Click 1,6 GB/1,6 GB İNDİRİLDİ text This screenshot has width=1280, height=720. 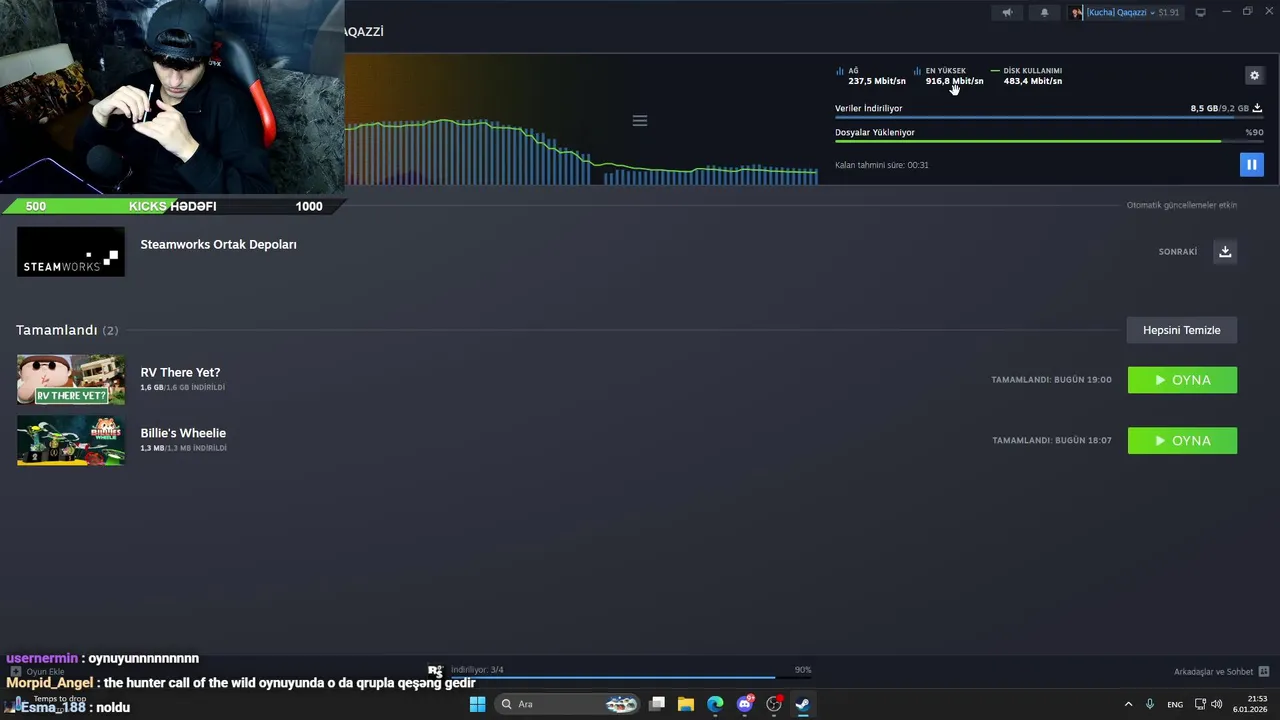click(x=182, y=387)
